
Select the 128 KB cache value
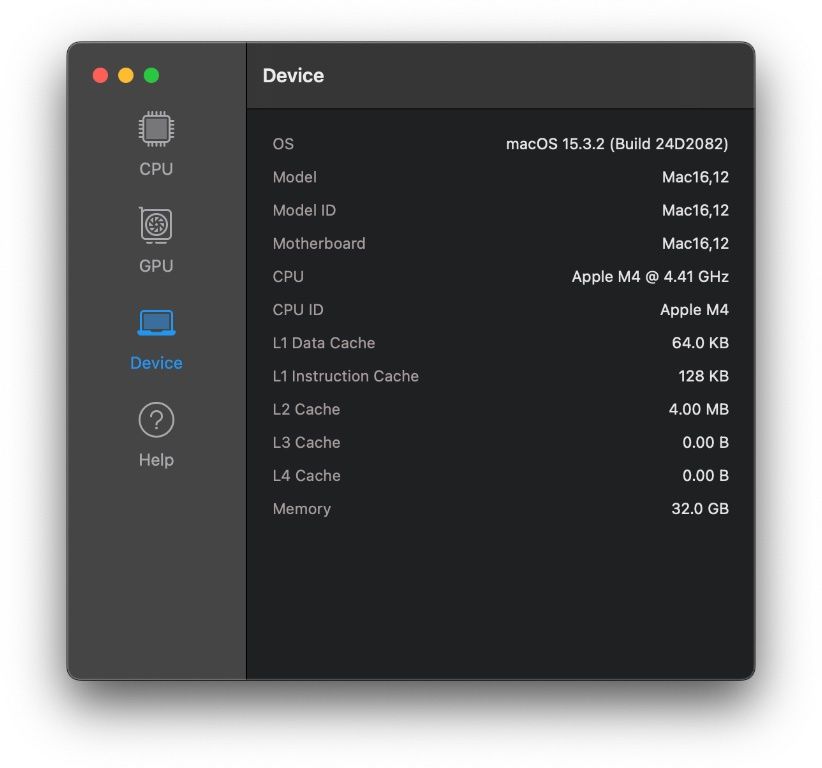pyautogui.click(x=703, y=376)
